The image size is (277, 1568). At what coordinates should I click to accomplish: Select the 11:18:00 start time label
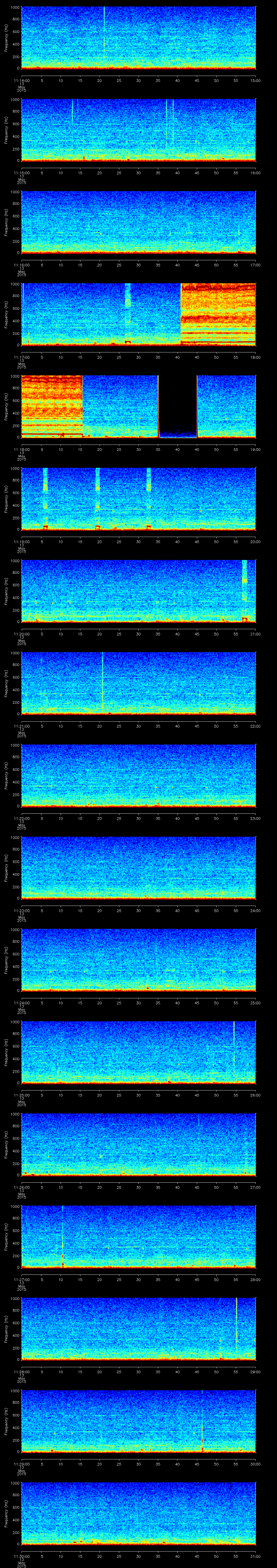pyautogui.click(x=21, y=449)
